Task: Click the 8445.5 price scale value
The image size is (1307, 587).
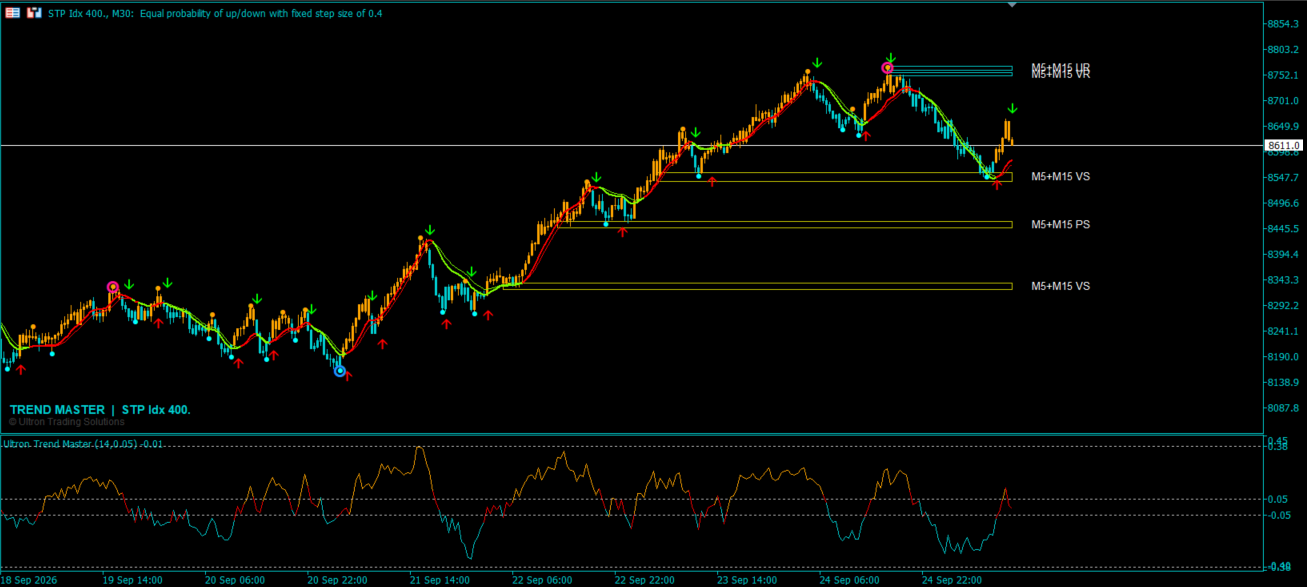Action: coord(1281,229)
